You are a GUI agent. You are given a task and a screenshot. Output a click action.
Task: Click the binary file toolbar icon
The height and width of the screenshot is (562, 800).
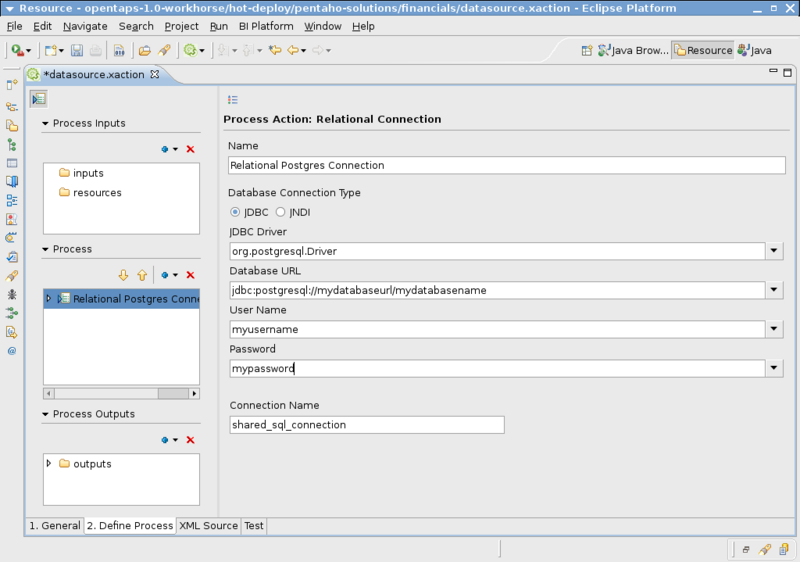(x=119, y=50)
